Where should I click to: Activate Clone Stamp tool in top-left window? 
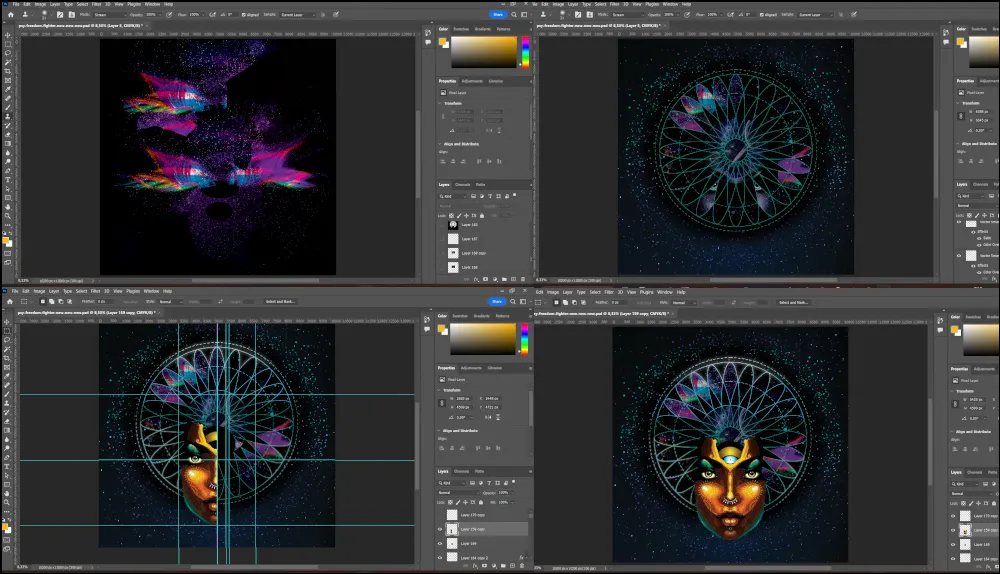click(x=8, y=116)
